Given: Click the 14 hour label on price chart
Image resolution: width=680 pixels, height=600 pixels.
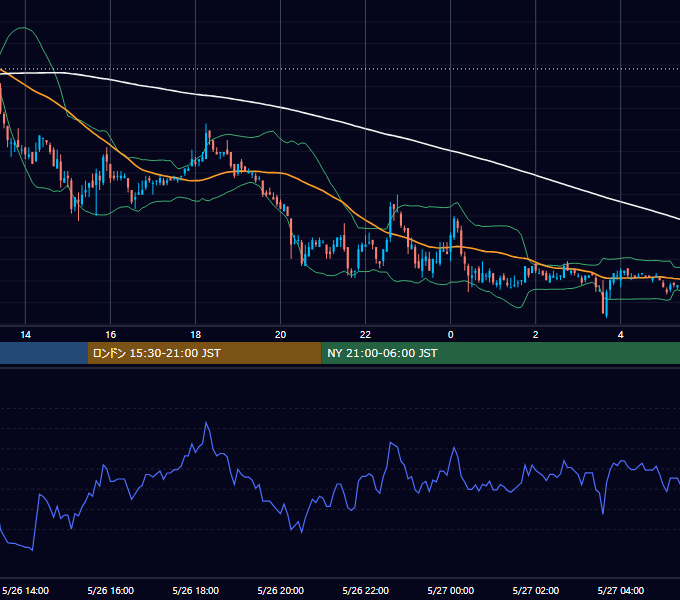Looking at the screenshot, I should click(x=26, y=335).
